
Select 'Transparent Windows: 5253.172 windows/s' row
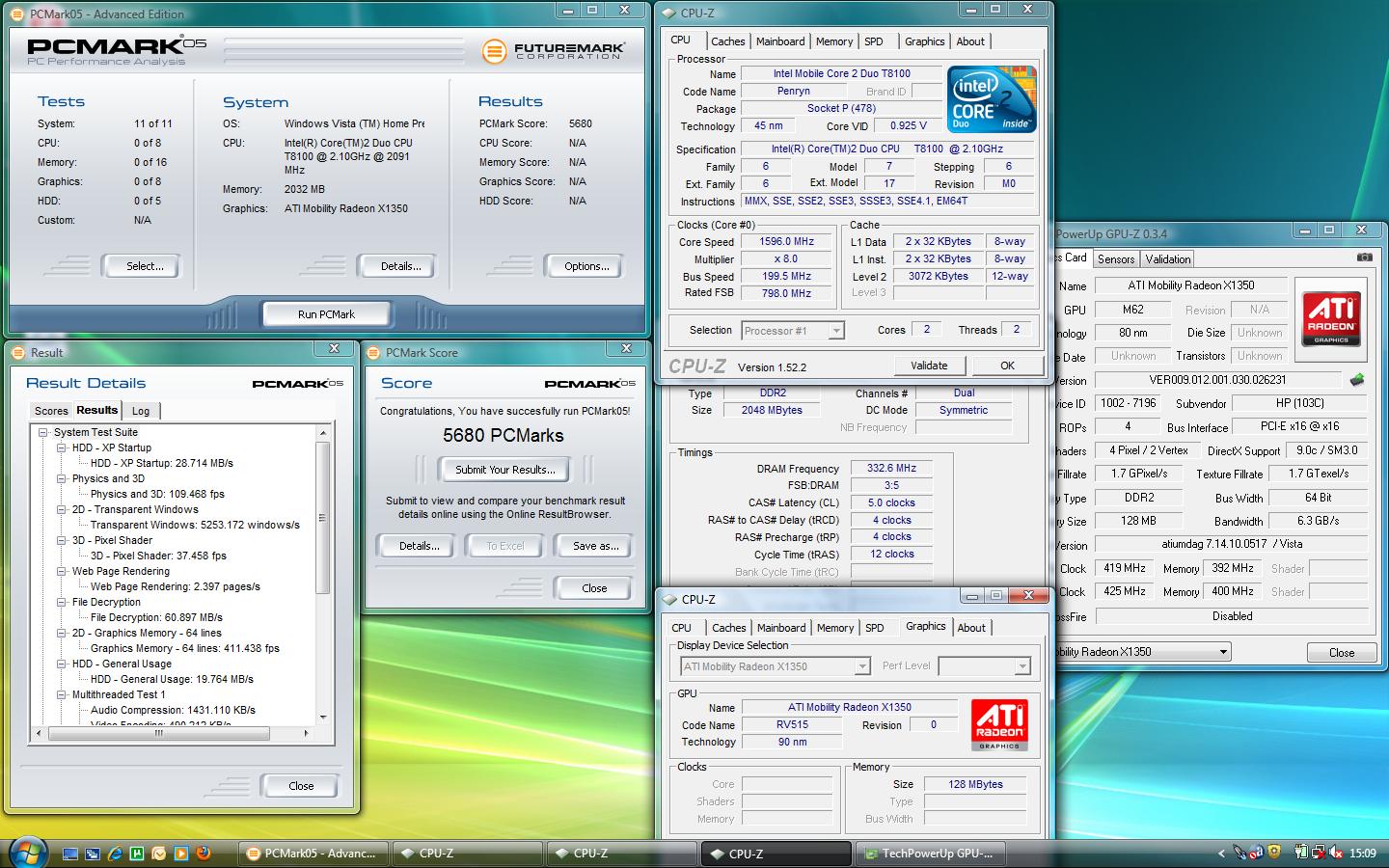[195, 525]
